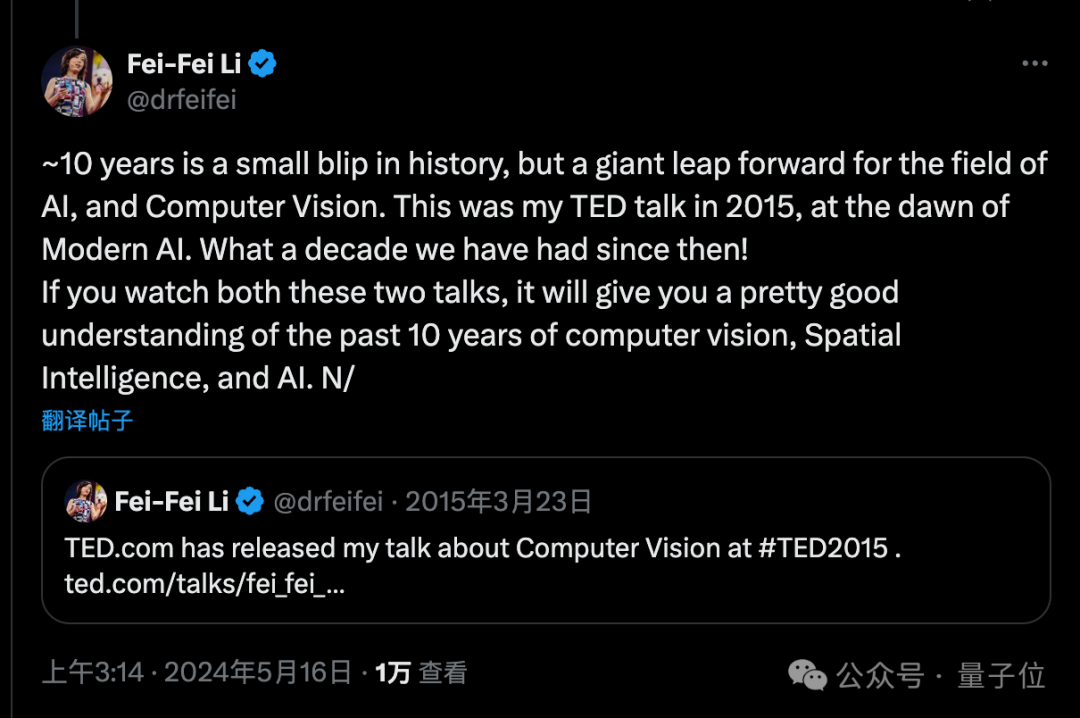Click the main tweet body text
Viewport: 1080px width, 718px height.
pyautogui.click(x=544, y=271)
